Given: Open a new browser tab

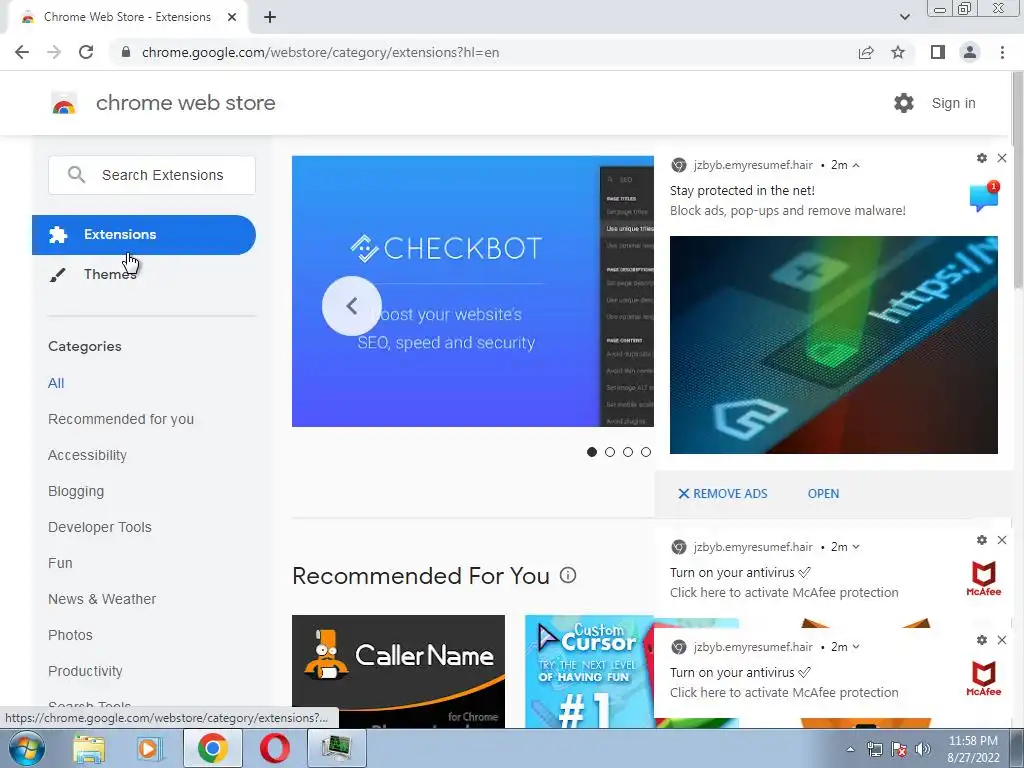Looking at the screenshot, I should [270, 17].
